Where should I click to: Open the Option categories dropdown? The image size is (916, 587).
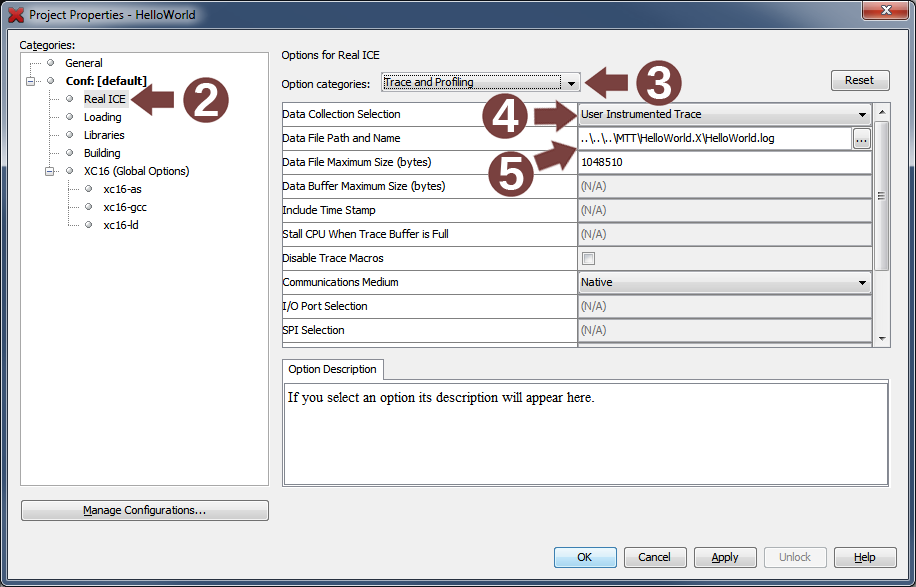(570, 83)
